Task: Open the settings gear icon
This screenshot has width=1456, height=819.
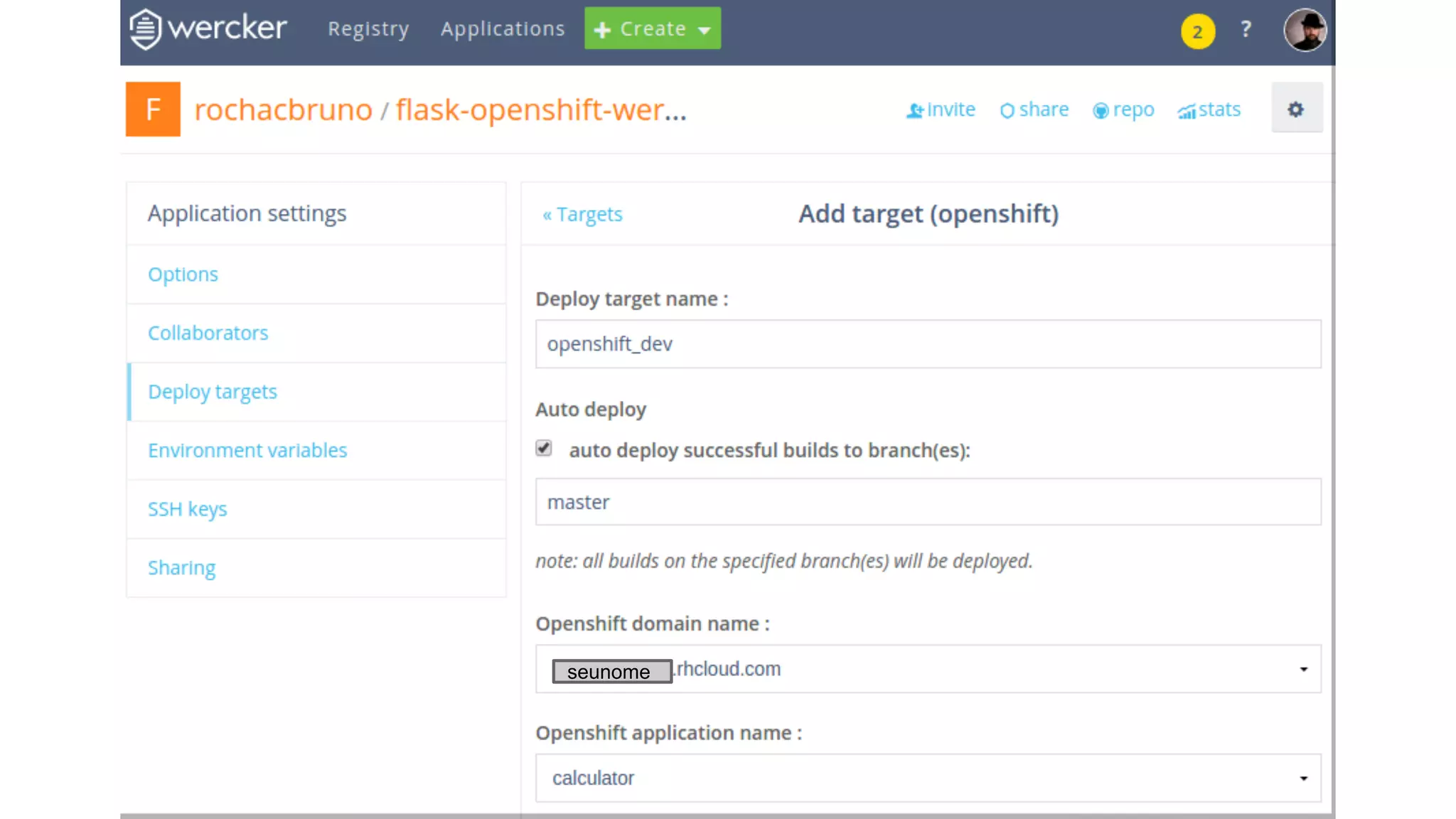Action: click(x=1296, y=109)
